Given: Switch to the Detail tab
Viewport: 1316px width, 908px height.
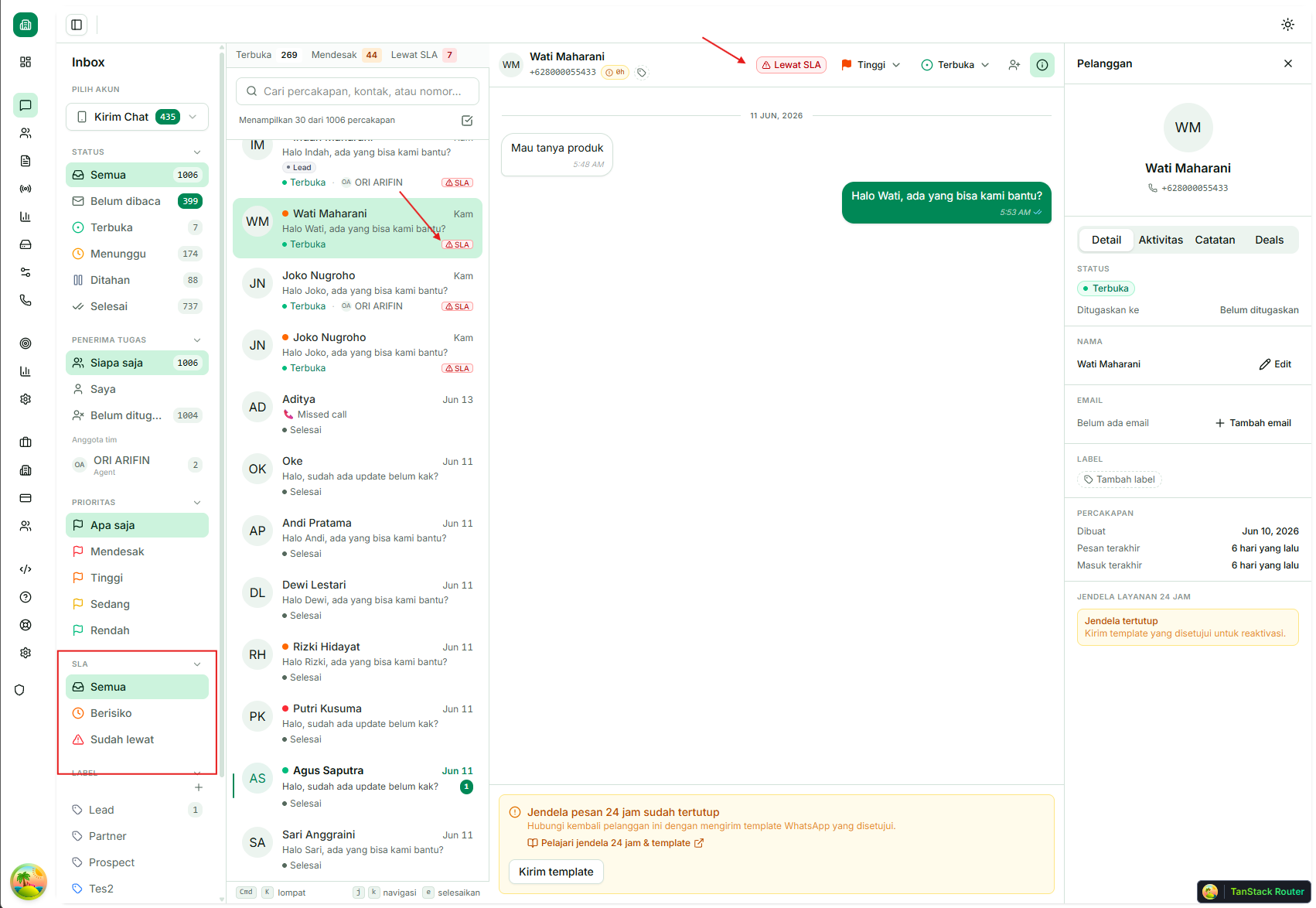Looking at the screenshot, I should [1106, 240].
